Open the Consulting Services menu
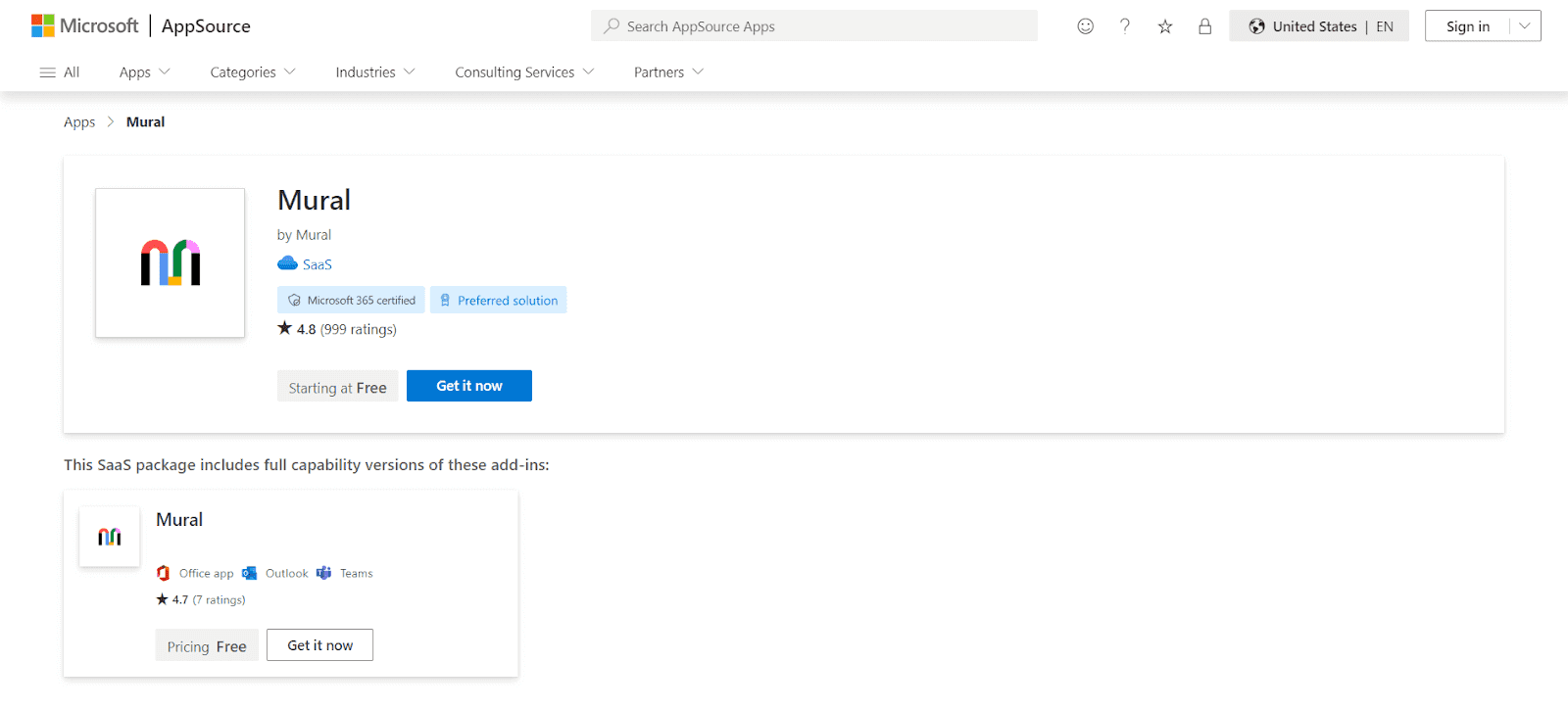Screen dimensions: 1568x710 click(x=524, y=72)
